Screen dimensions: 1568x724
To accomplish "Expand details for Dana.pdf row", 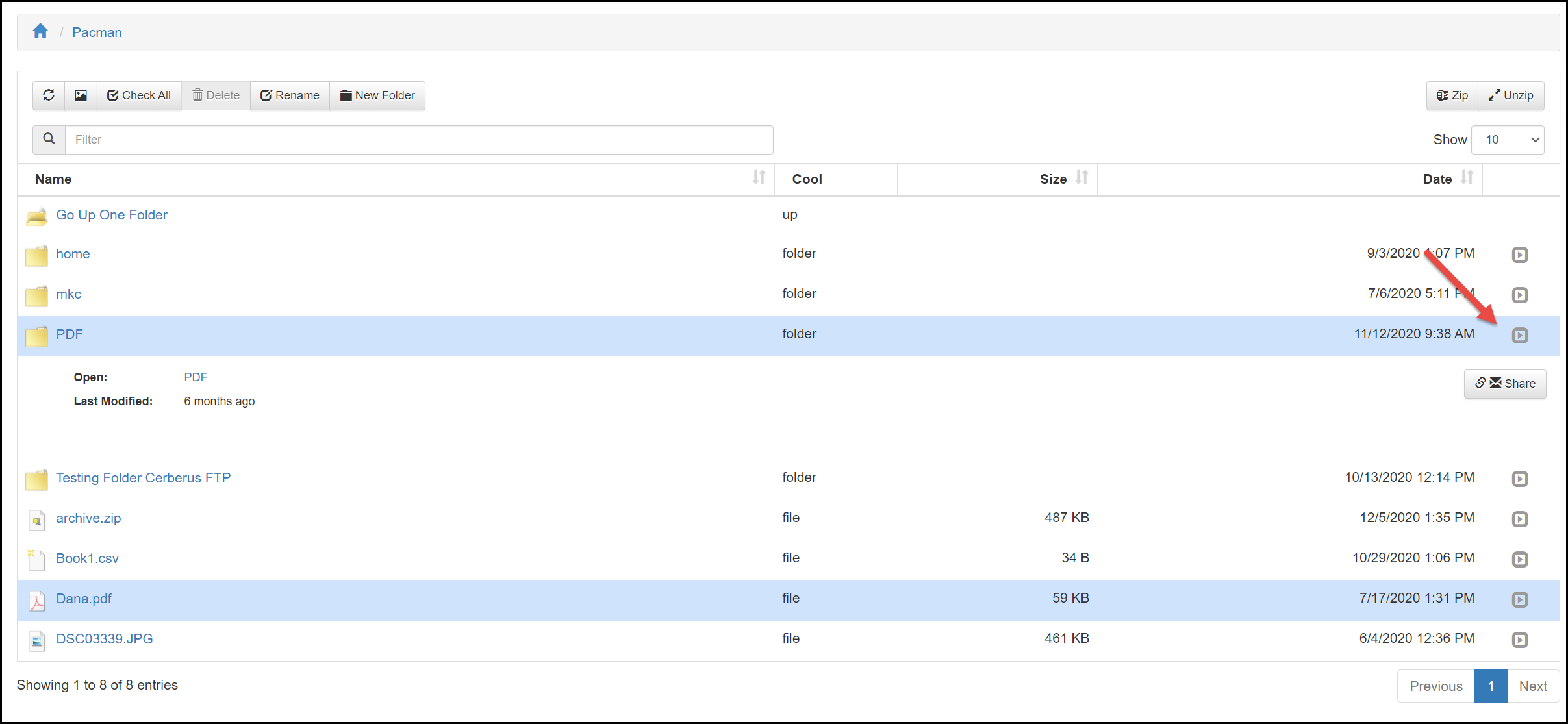I will 1520,599.
